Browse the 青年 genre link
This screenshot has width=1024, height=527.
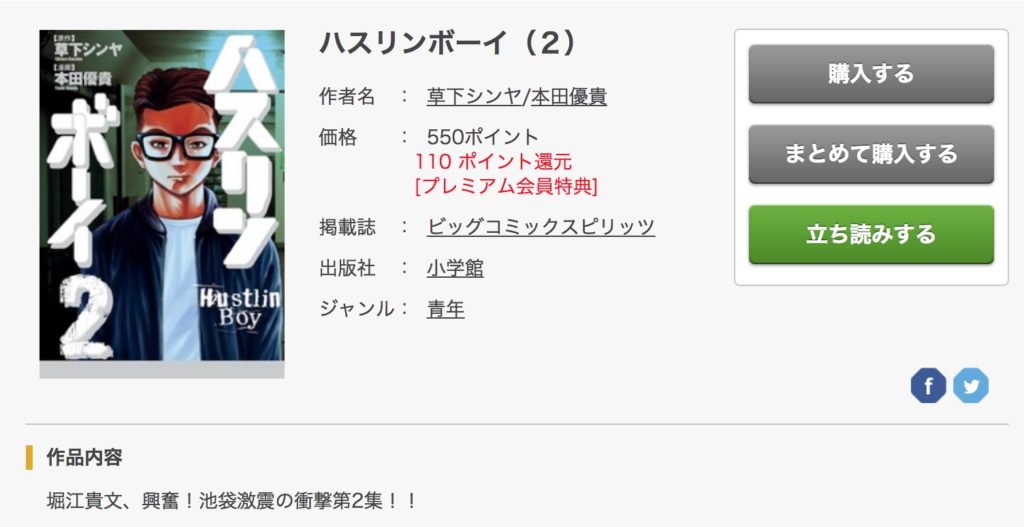click(x=445, y=308)
